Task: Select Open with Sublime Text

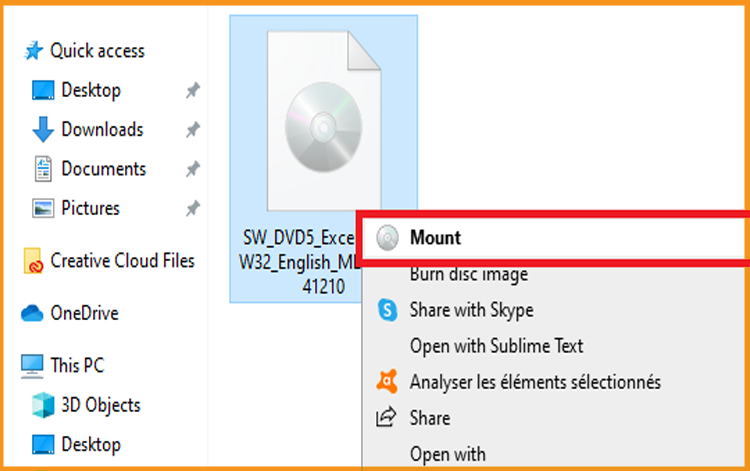Action: point(496,346)
